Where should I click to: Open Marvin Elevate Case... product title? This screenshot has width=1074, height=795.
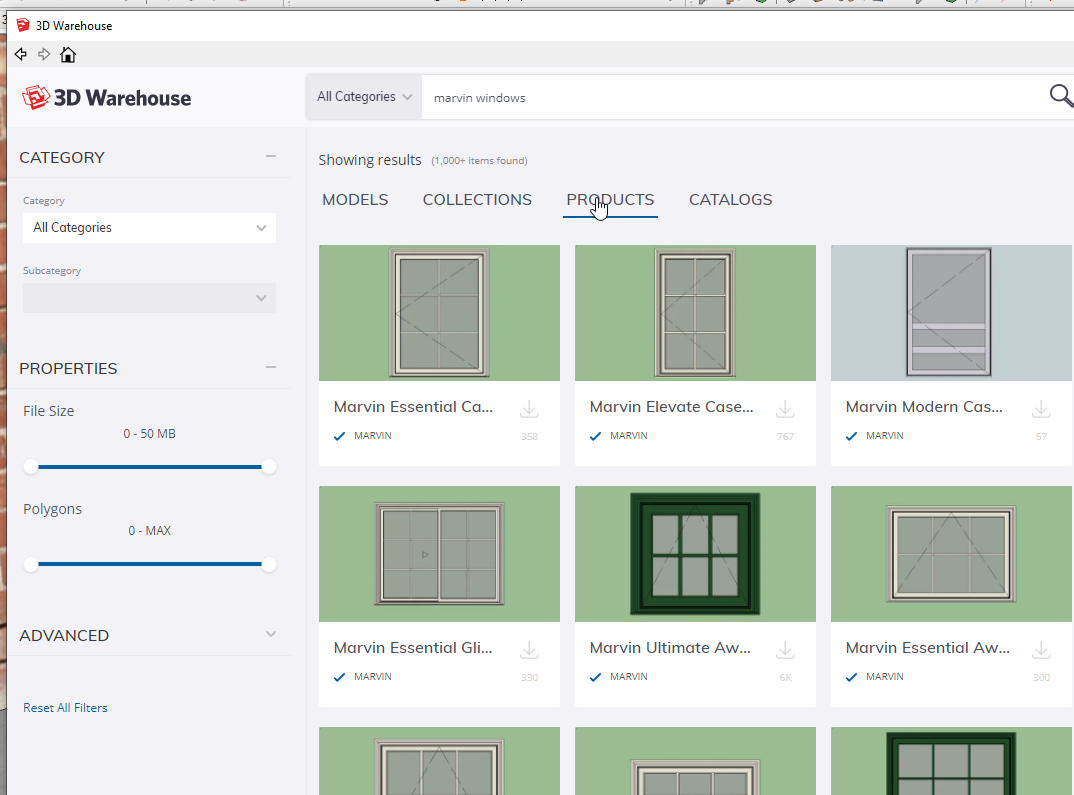point(671,407)
